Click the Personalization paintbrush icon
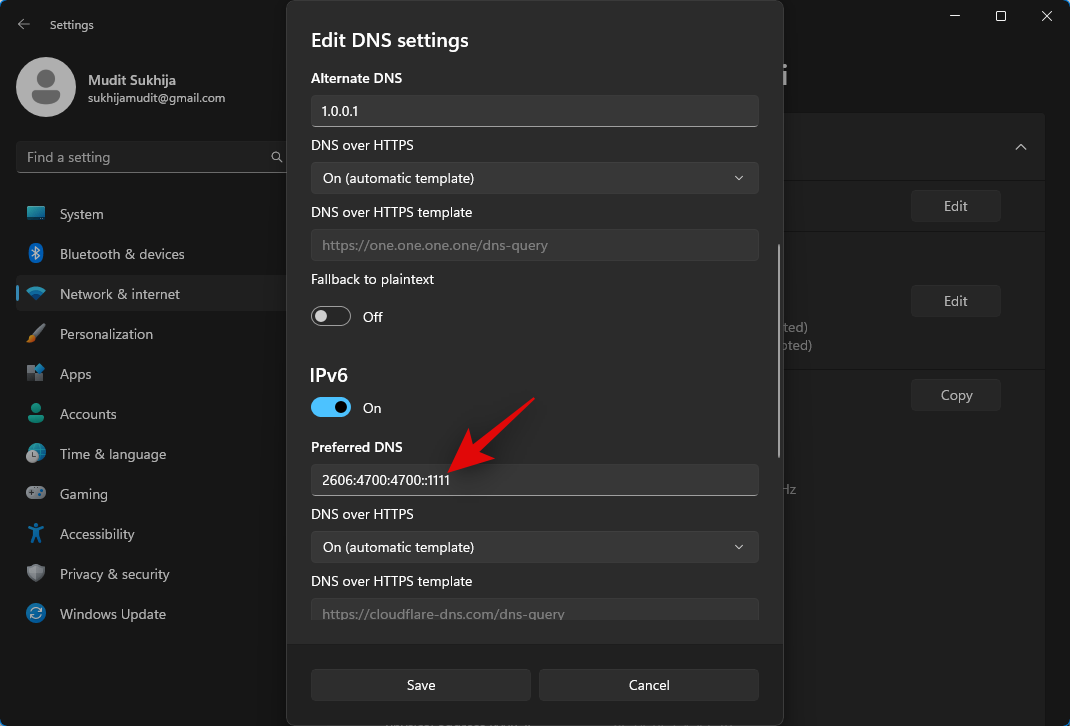 coord(36,334)
